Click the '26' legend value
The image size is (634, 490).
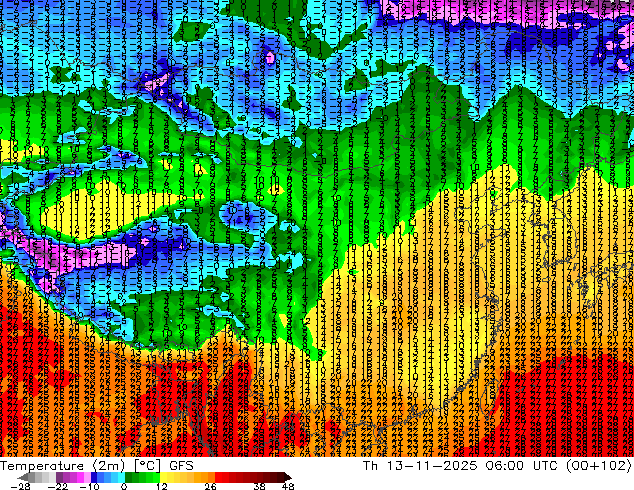pos(210,486)
